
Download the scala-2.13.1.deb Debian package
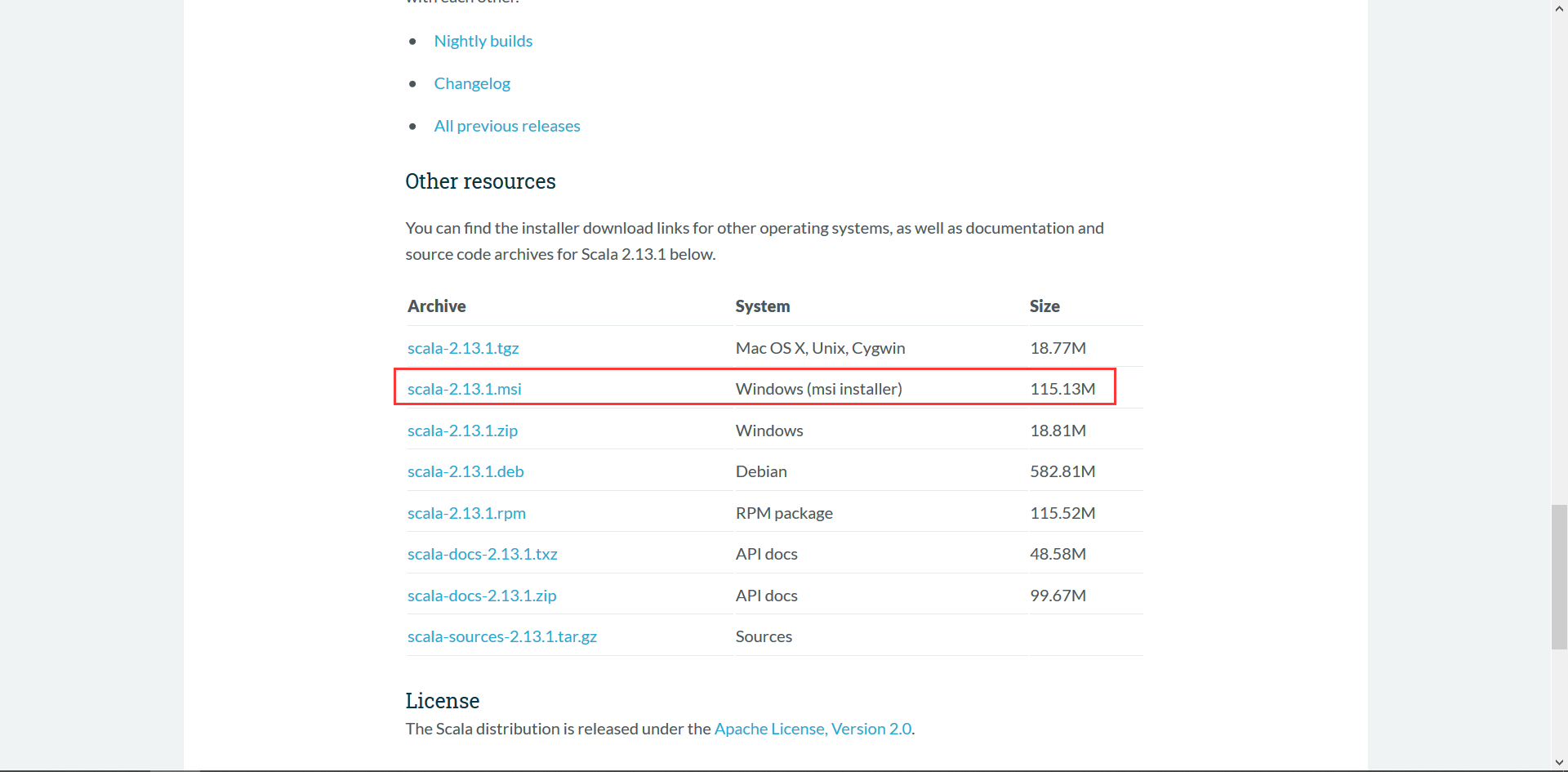click(465, 471)
